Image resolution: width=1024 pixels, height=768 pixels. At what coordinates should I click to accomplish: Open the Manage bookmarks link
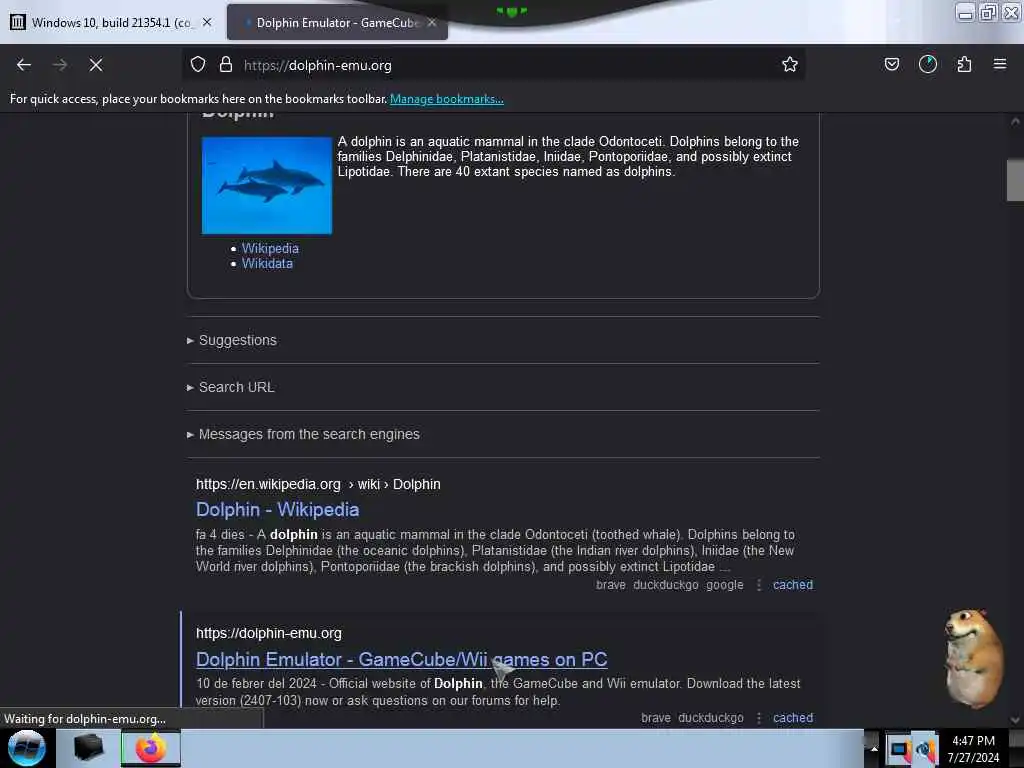(x=447, y=99)
